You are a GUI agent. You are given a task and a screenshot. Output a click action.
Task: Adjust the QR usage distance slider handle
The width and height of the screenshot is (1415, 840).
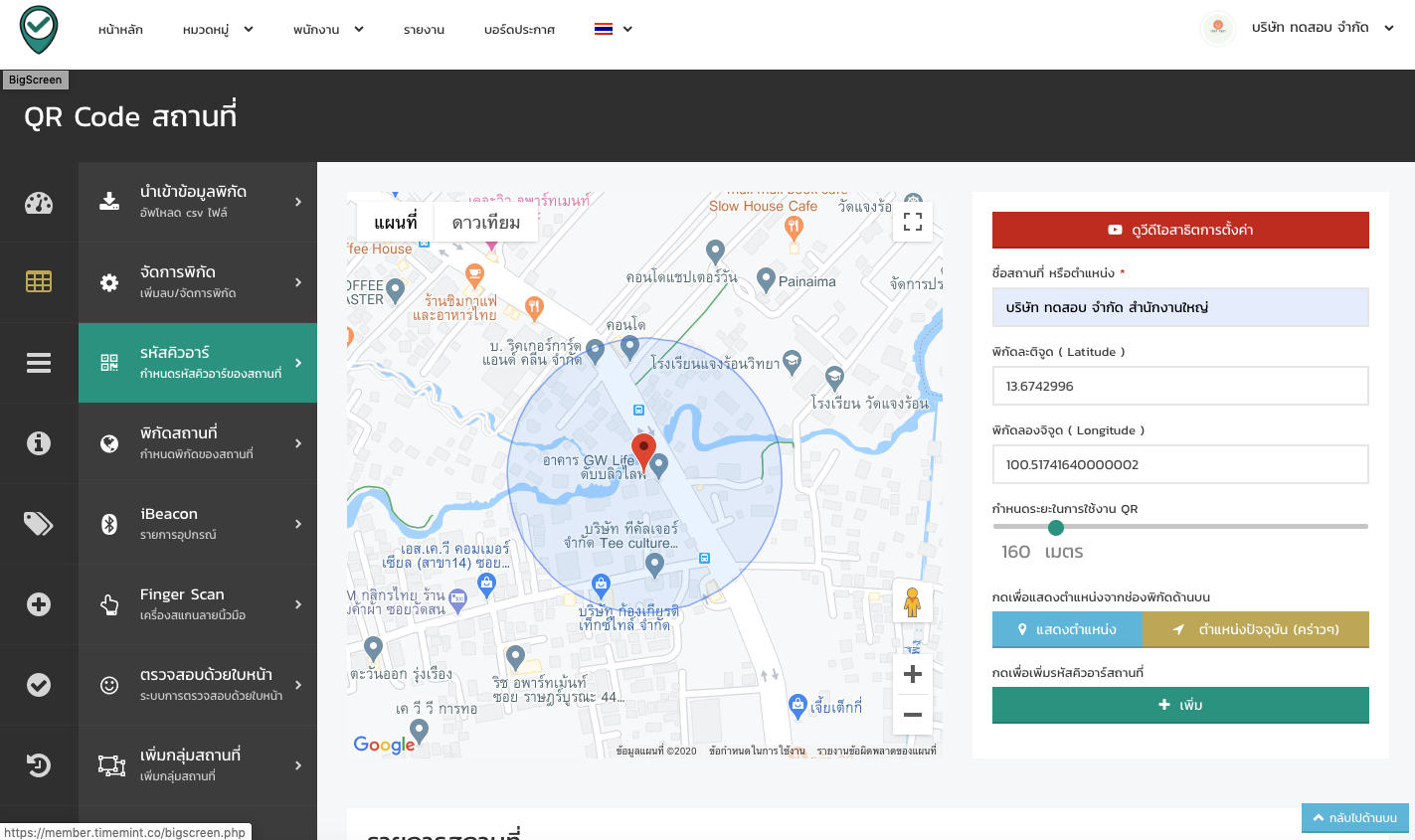(x=1056, y=528)
